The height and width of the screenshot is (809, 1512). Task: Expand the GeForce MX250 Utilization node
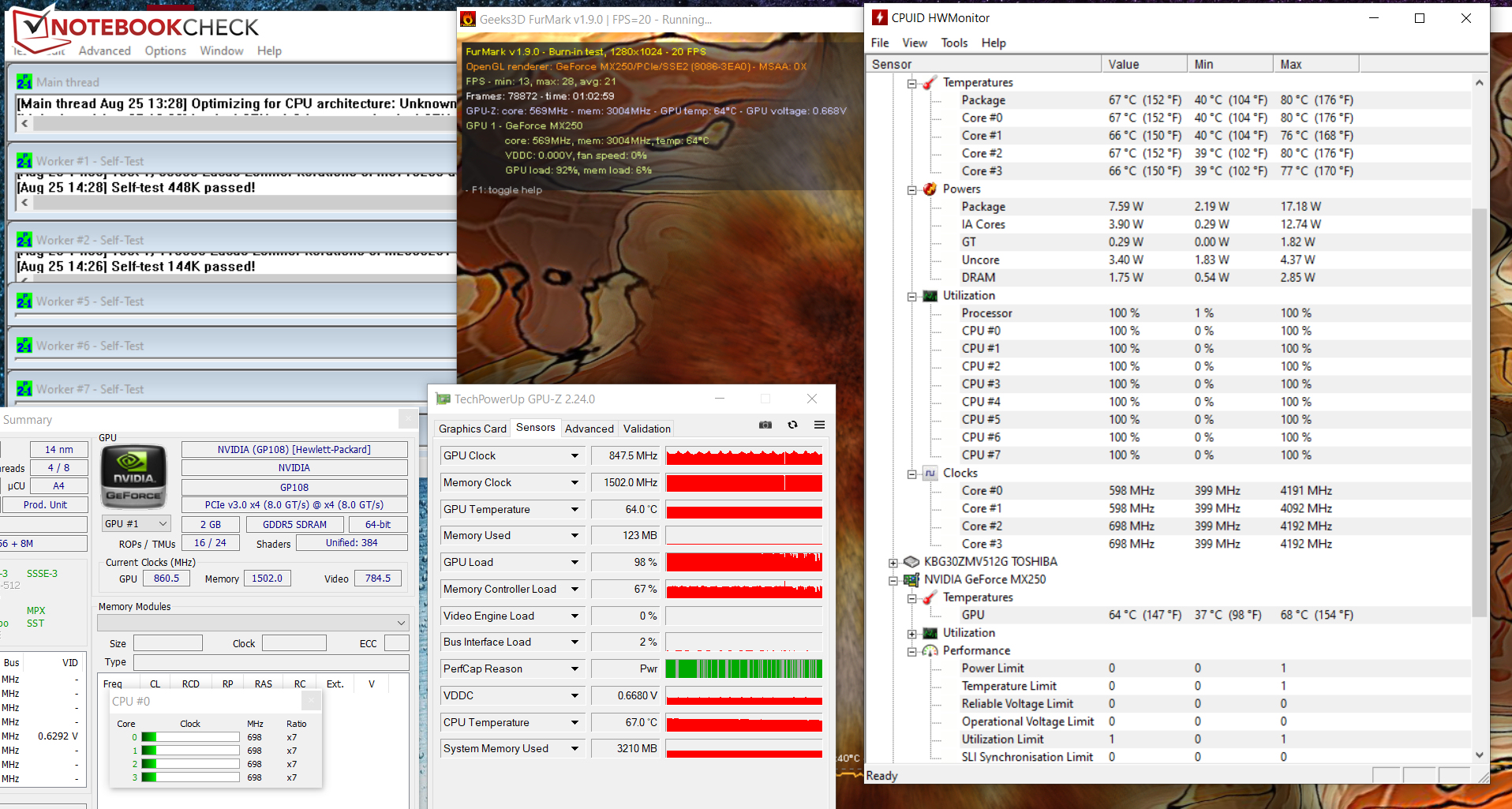[912, 633]
